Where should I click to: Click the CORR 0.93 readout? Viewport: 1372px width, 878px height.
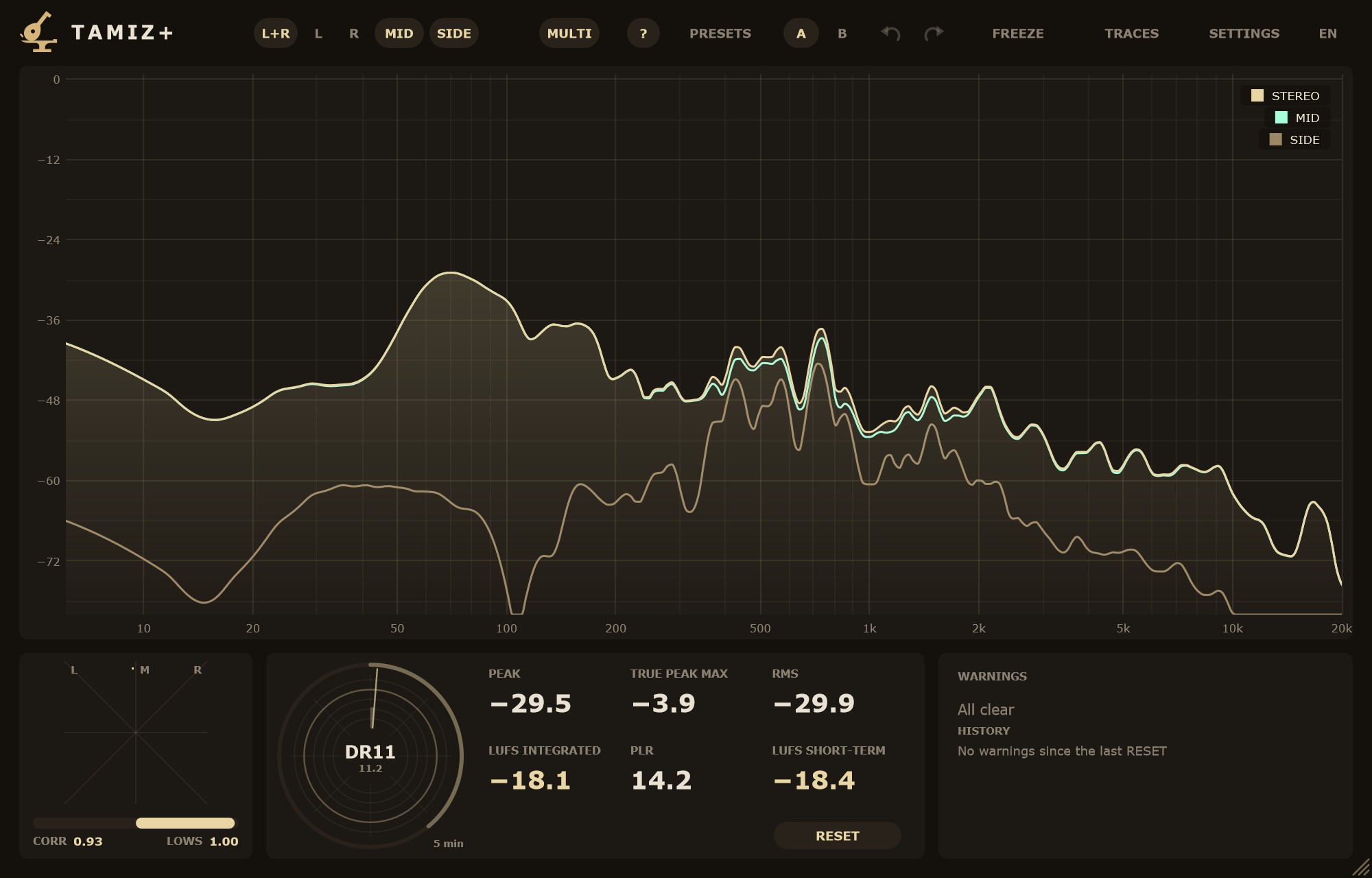pyautogui.click(x=68, y=842)
